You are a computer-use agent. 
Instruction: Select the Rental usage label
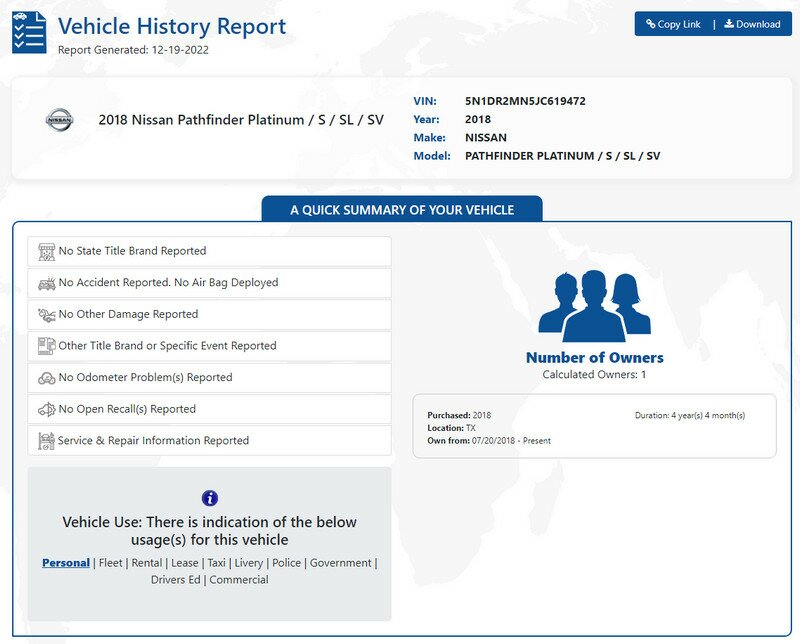(x=147, y=563)
